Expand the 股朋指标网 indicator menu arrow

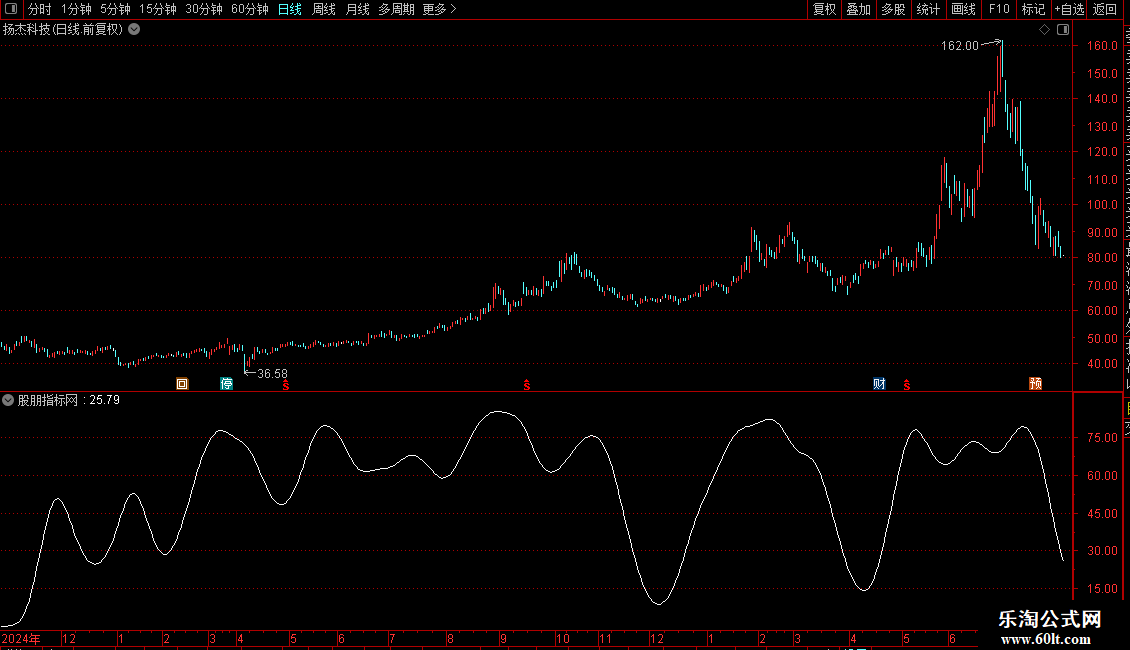tap(8, 400)
